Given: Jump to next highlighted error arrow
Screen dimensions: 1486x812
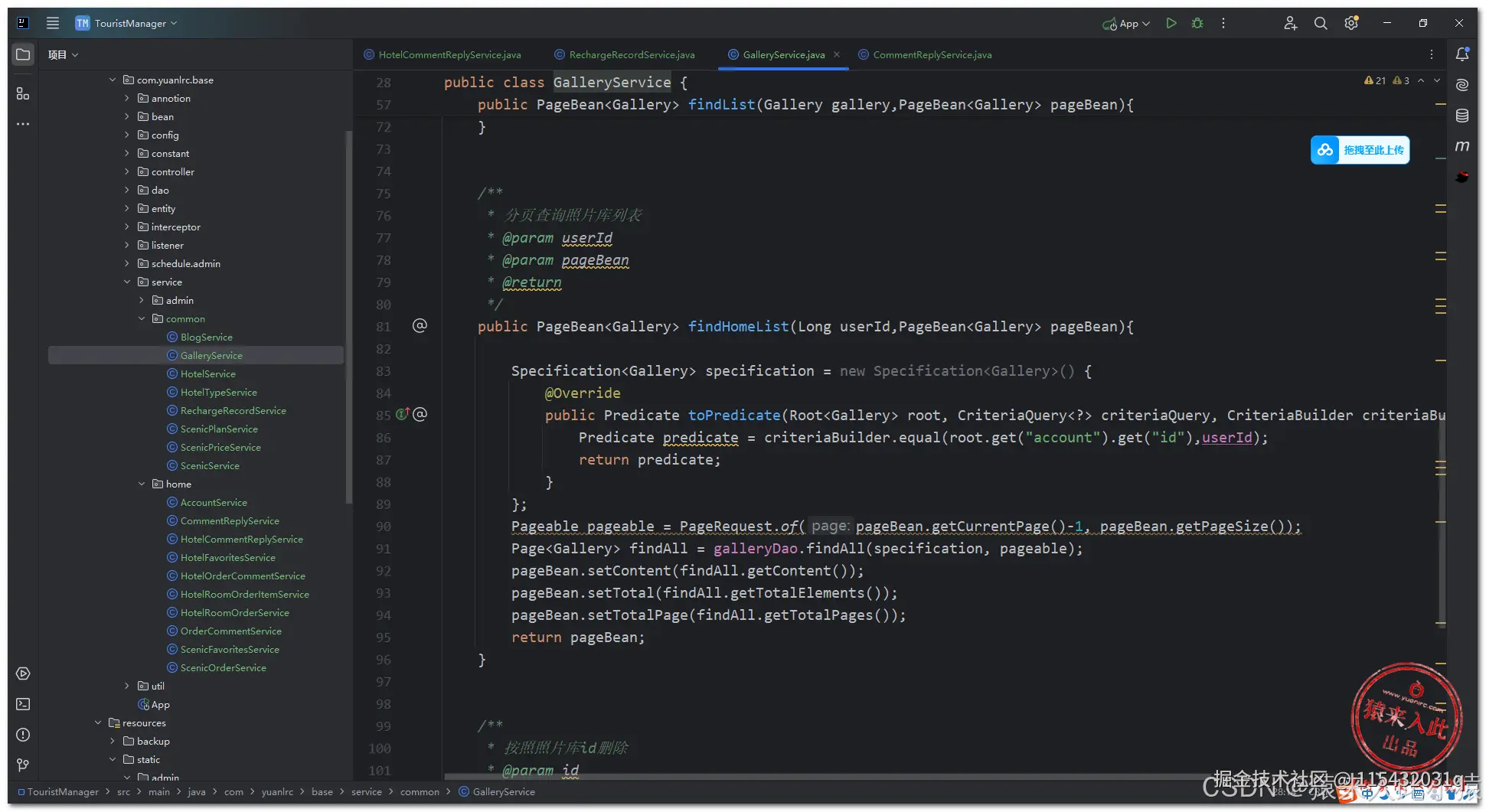Looking at the screenshot, I should point(1437,80).
